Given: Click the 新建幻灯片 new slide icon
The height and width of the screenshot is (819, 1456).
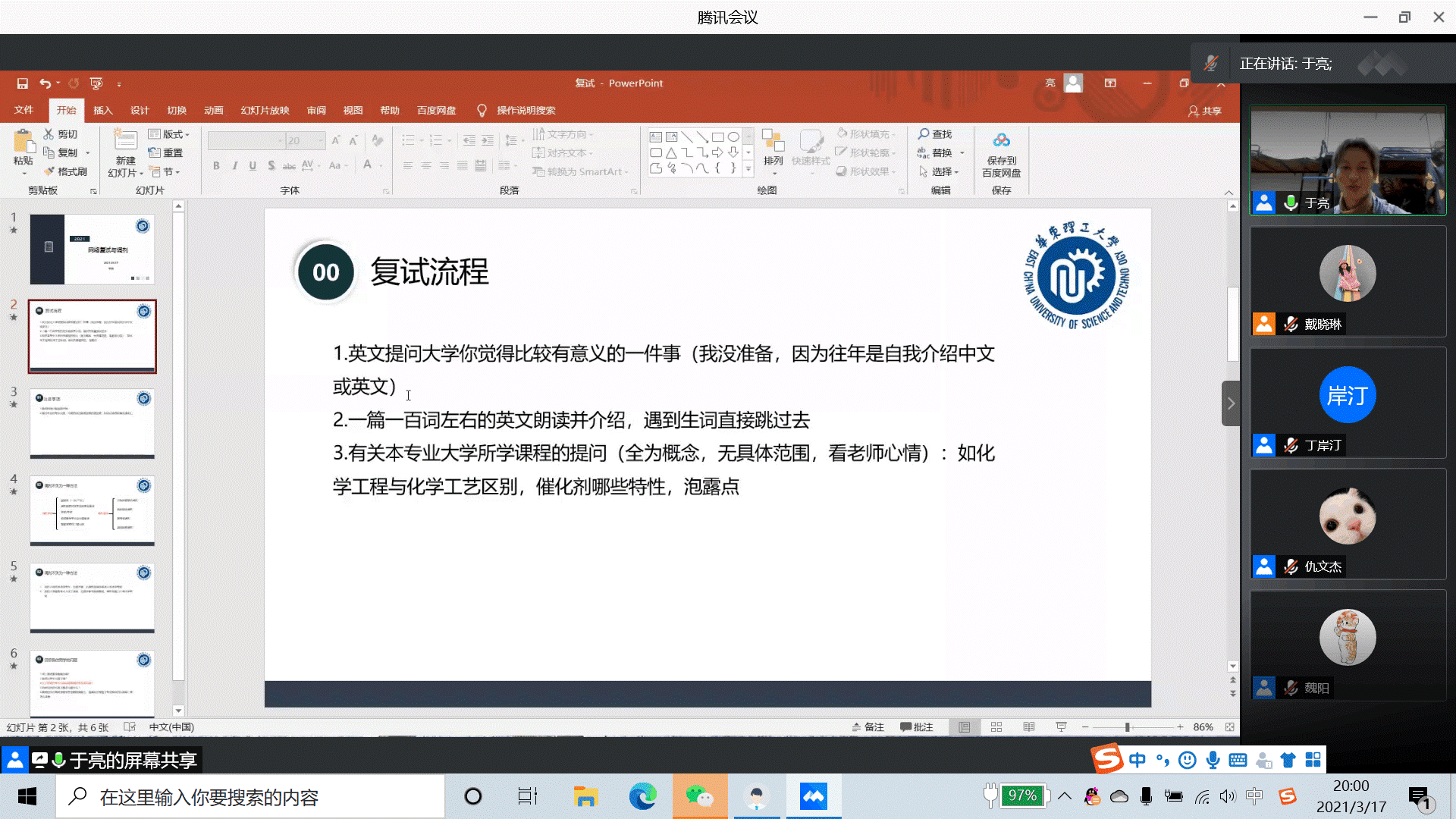Looking at the screenshot, I should [x=125, y=140].
